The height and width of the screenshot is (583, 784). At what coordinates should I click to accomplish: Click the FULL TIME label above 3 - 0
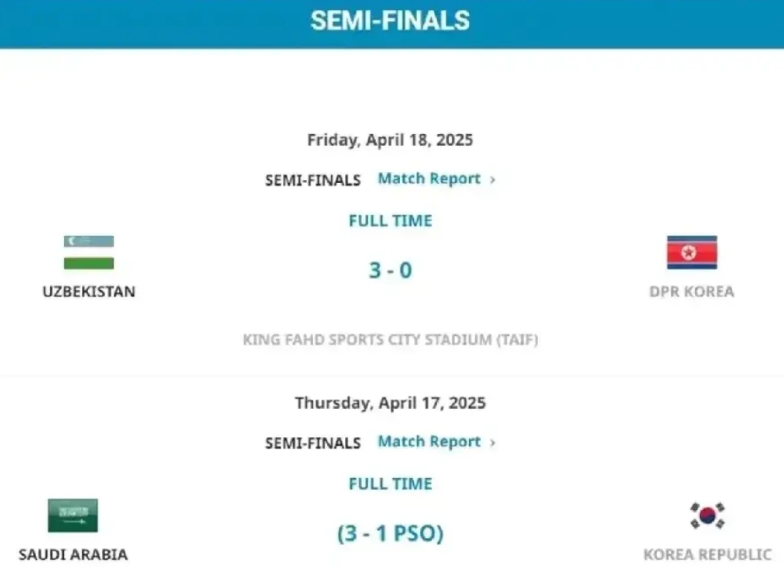[x=390, y=220]
